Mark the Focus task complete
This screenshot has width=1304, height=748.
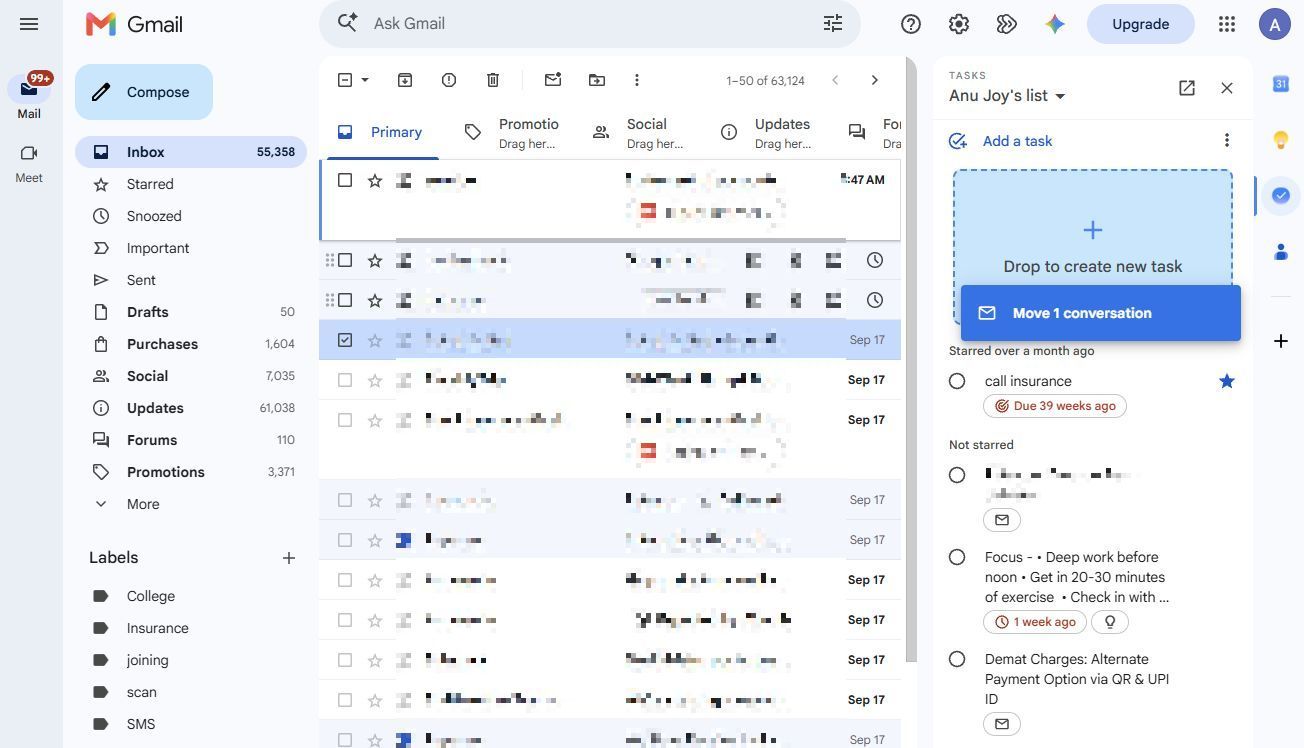click(957, 557)
